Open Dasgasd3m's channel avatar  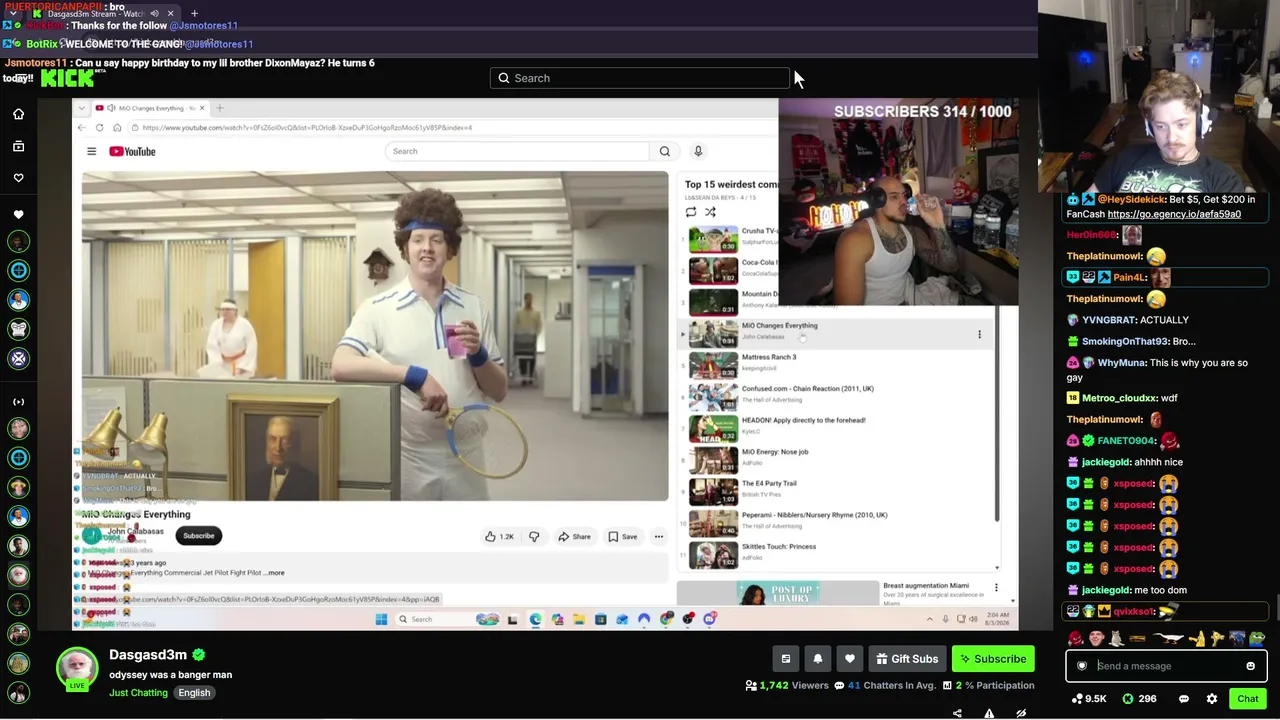(77, 669)
